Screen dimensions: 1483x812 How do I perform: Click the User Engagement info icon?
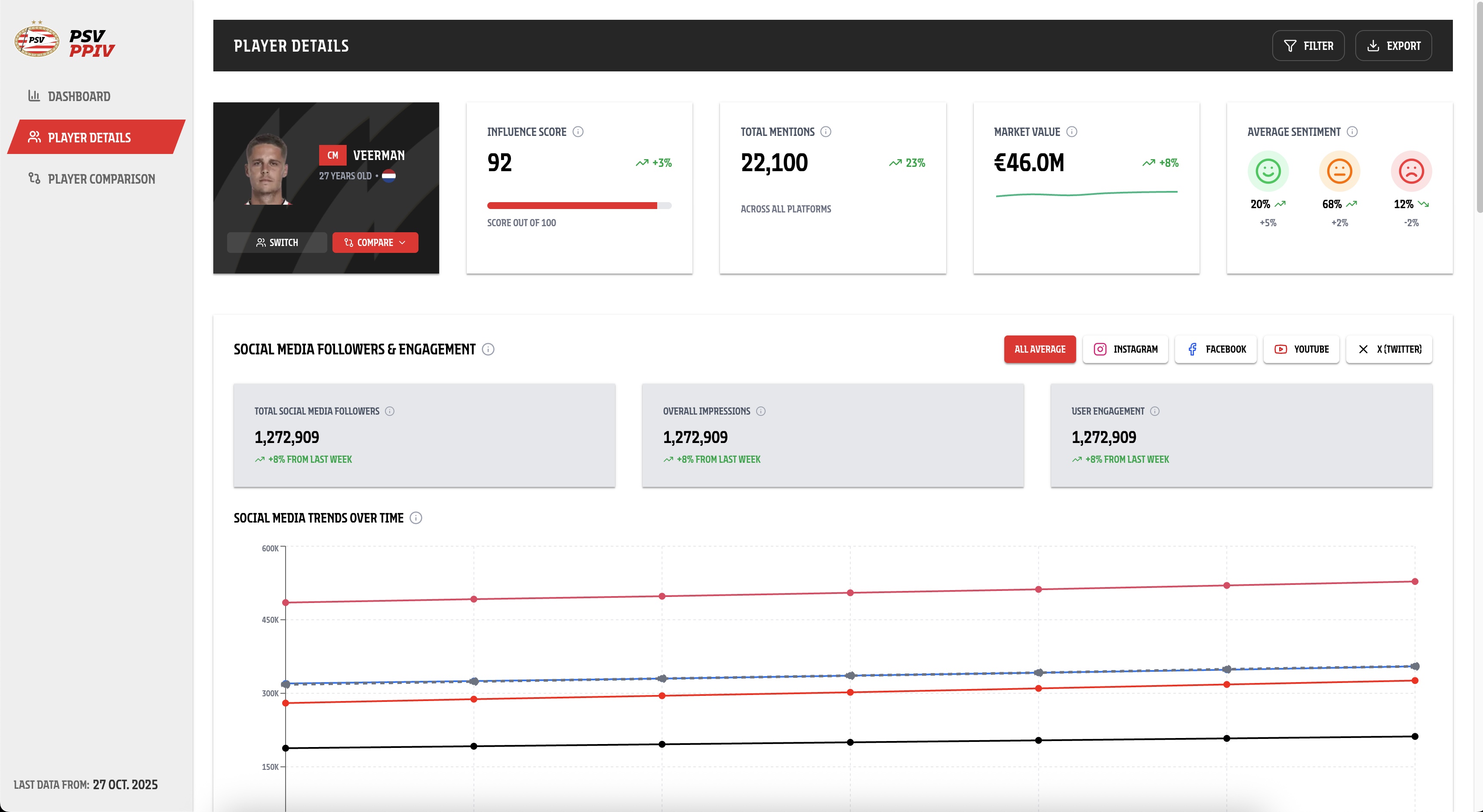pyautogui.click(x=1155, y=411)
